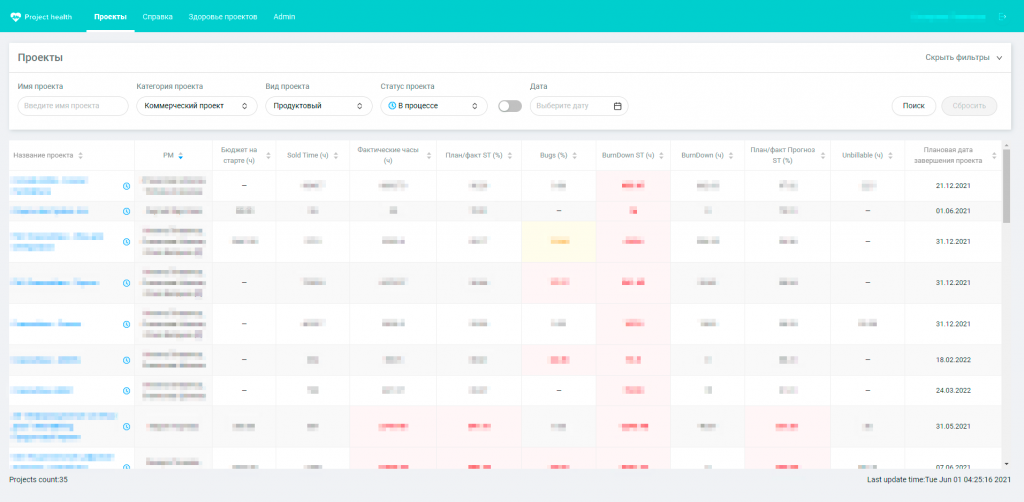Click the logout icon in top bar

(1002, 17)
